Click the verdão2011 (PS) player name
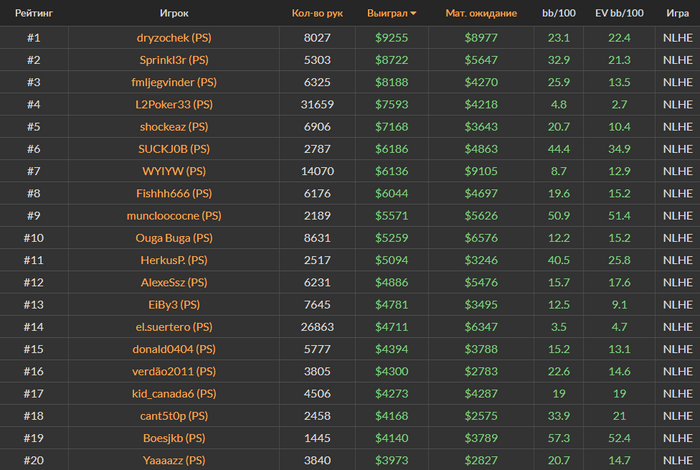Image resolution: width=700 pixels, height=470 pixels. [174, 371]
